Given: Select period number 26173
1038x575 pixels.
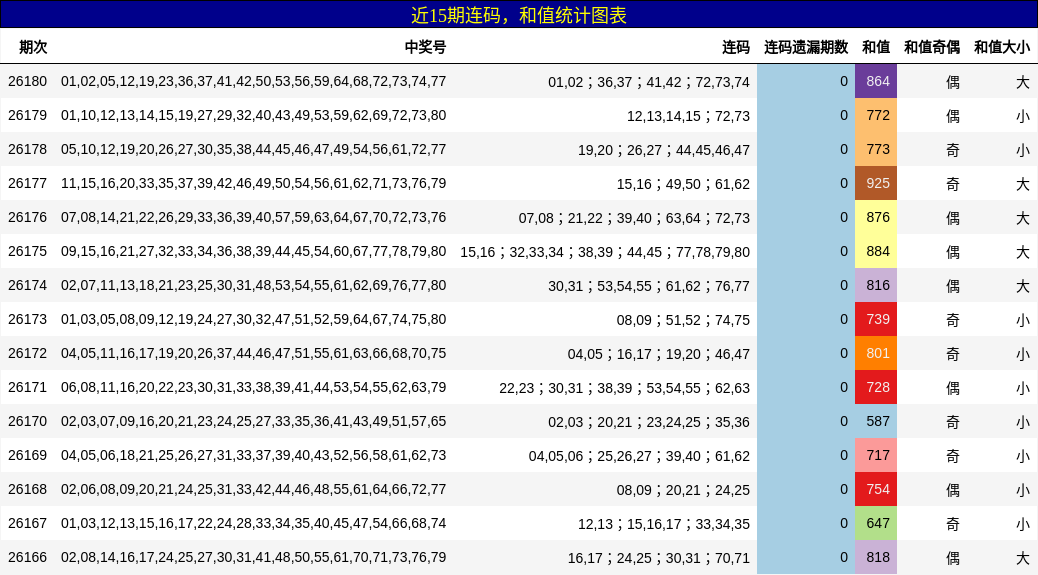Looking at the screenshot, I should (28, 319).
